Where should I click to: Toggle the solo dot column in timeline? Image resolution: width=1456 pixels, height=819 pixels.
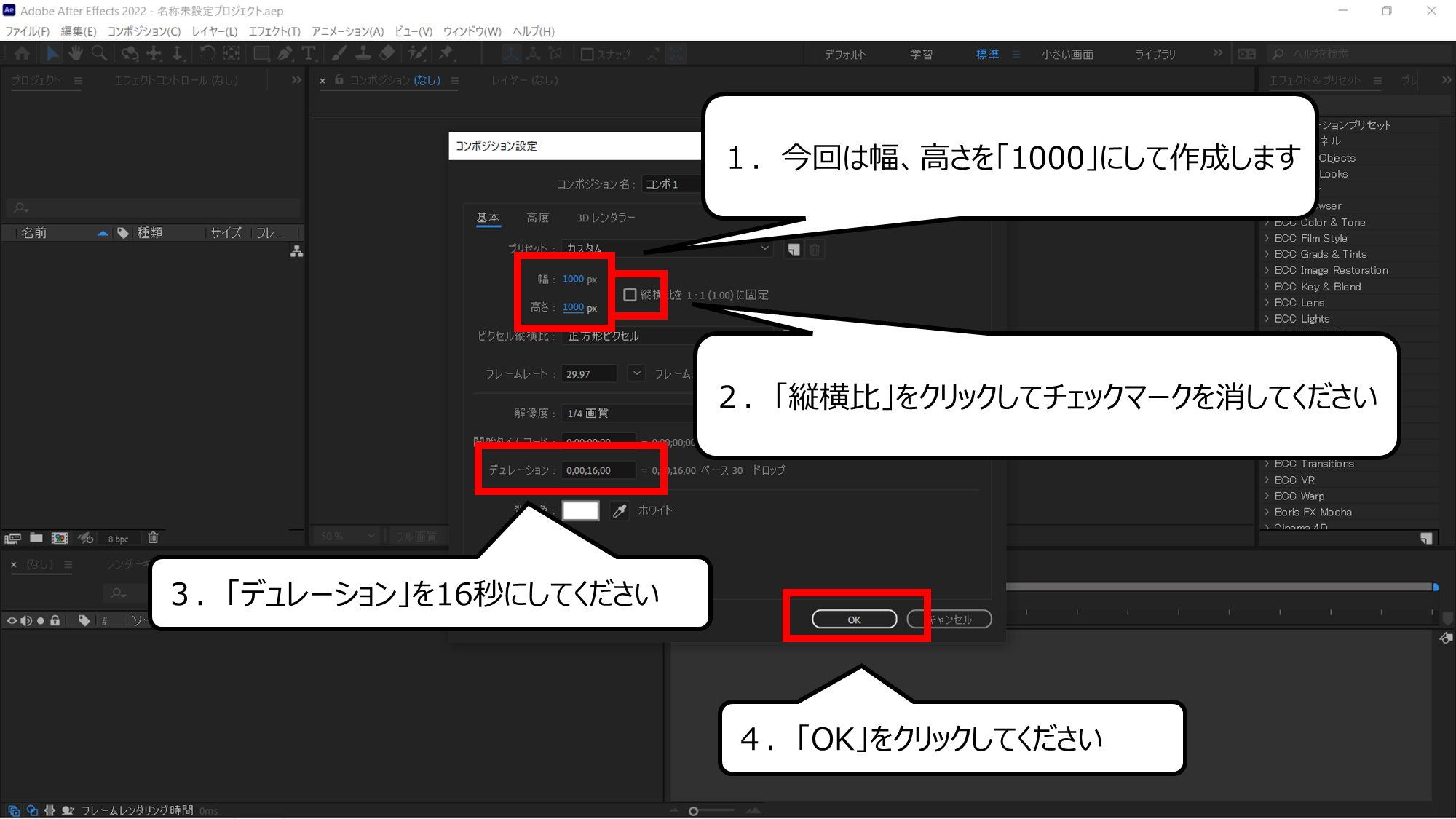[x=41, y=620]
